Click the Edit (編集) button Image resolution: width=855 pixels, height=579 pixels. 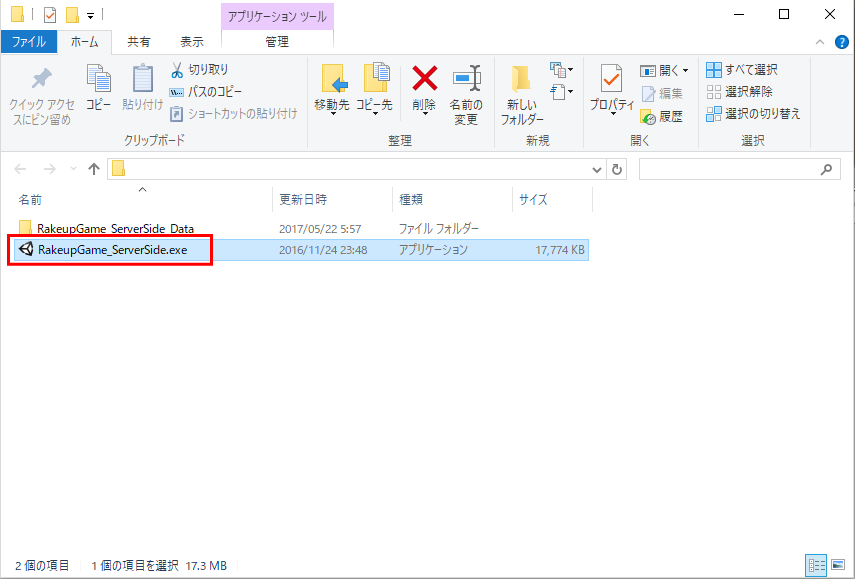pos(662,93)
